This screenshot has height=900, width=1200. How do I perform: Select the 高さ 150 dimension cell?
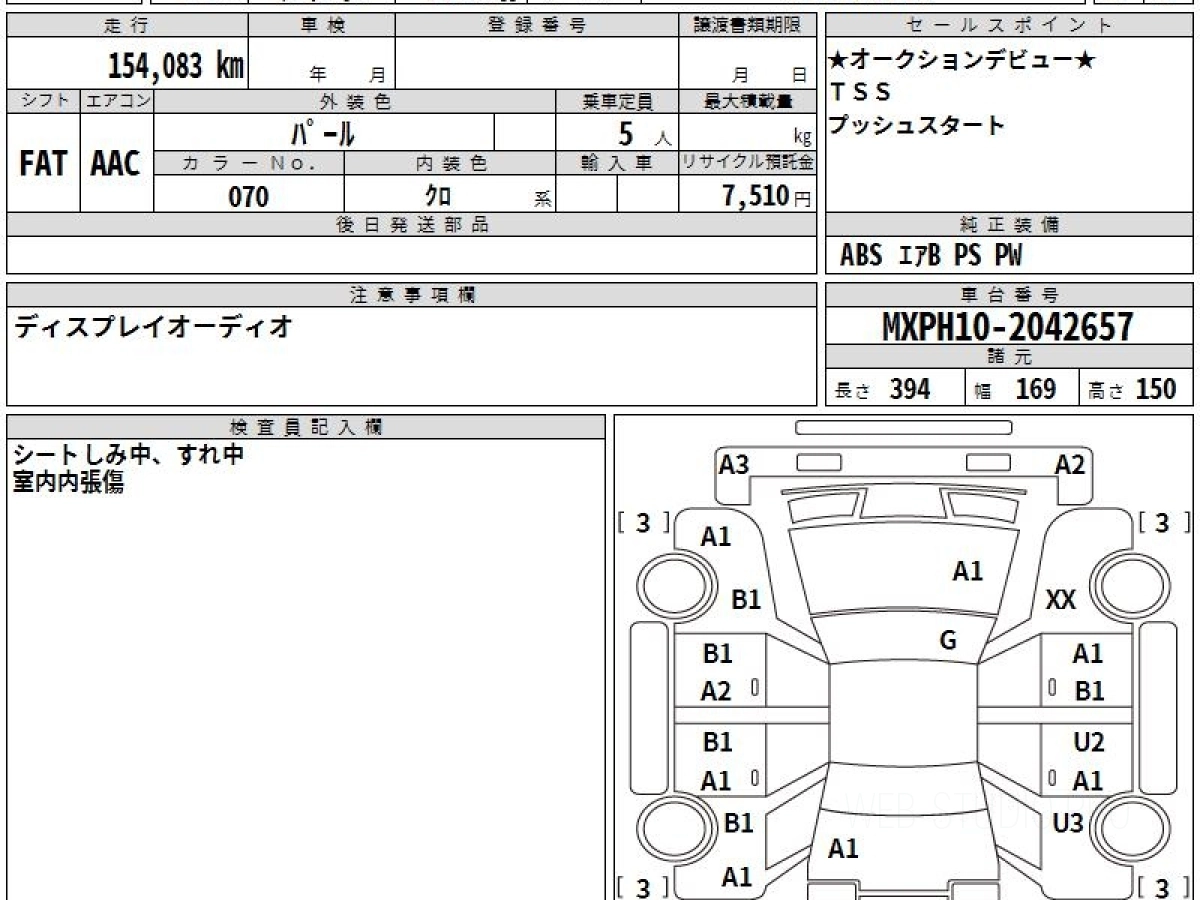click(1137, 389)
